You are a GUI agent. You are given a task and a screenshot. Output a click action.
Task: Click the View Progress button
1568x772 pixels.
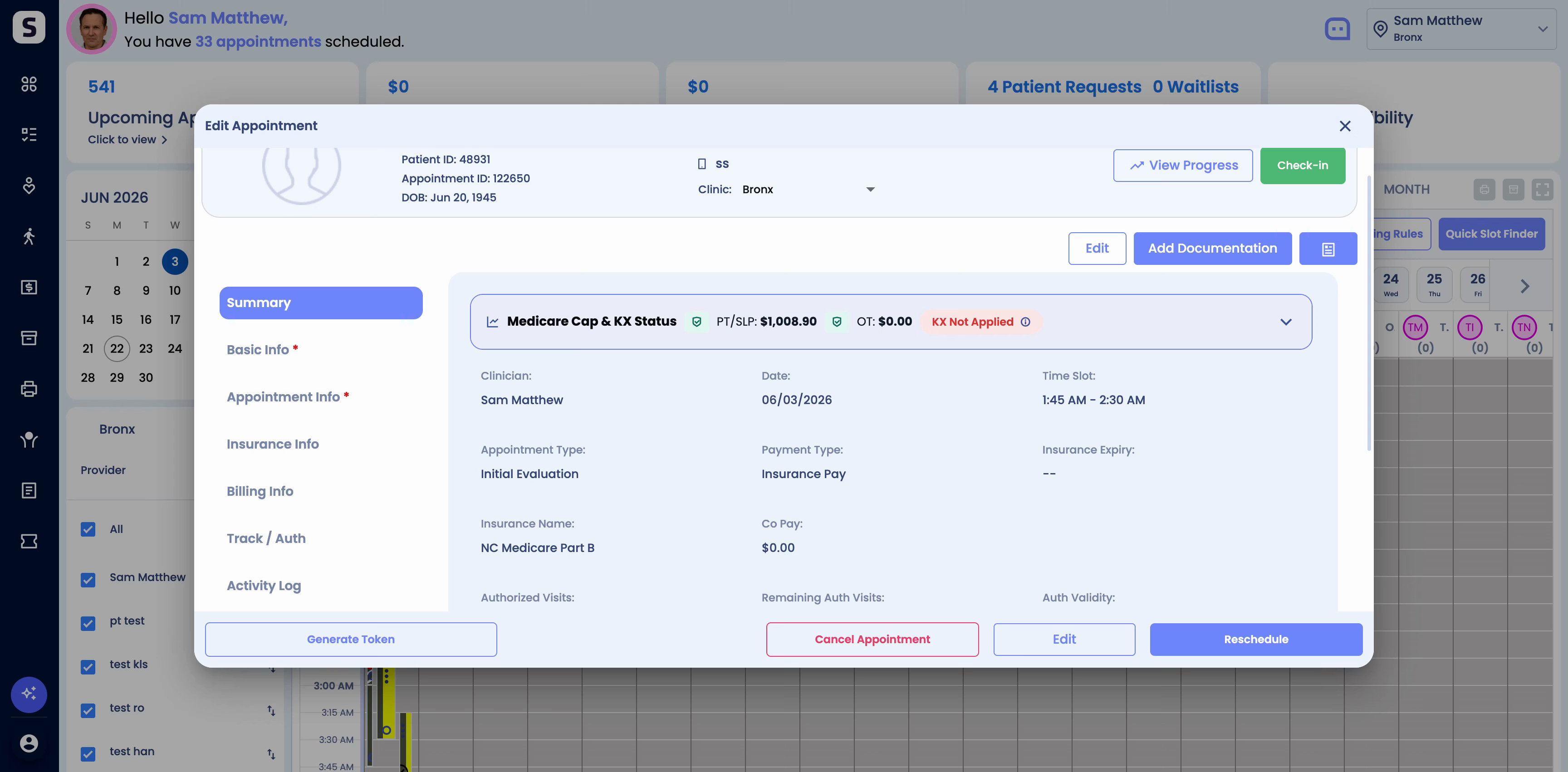pos(1183,166)
